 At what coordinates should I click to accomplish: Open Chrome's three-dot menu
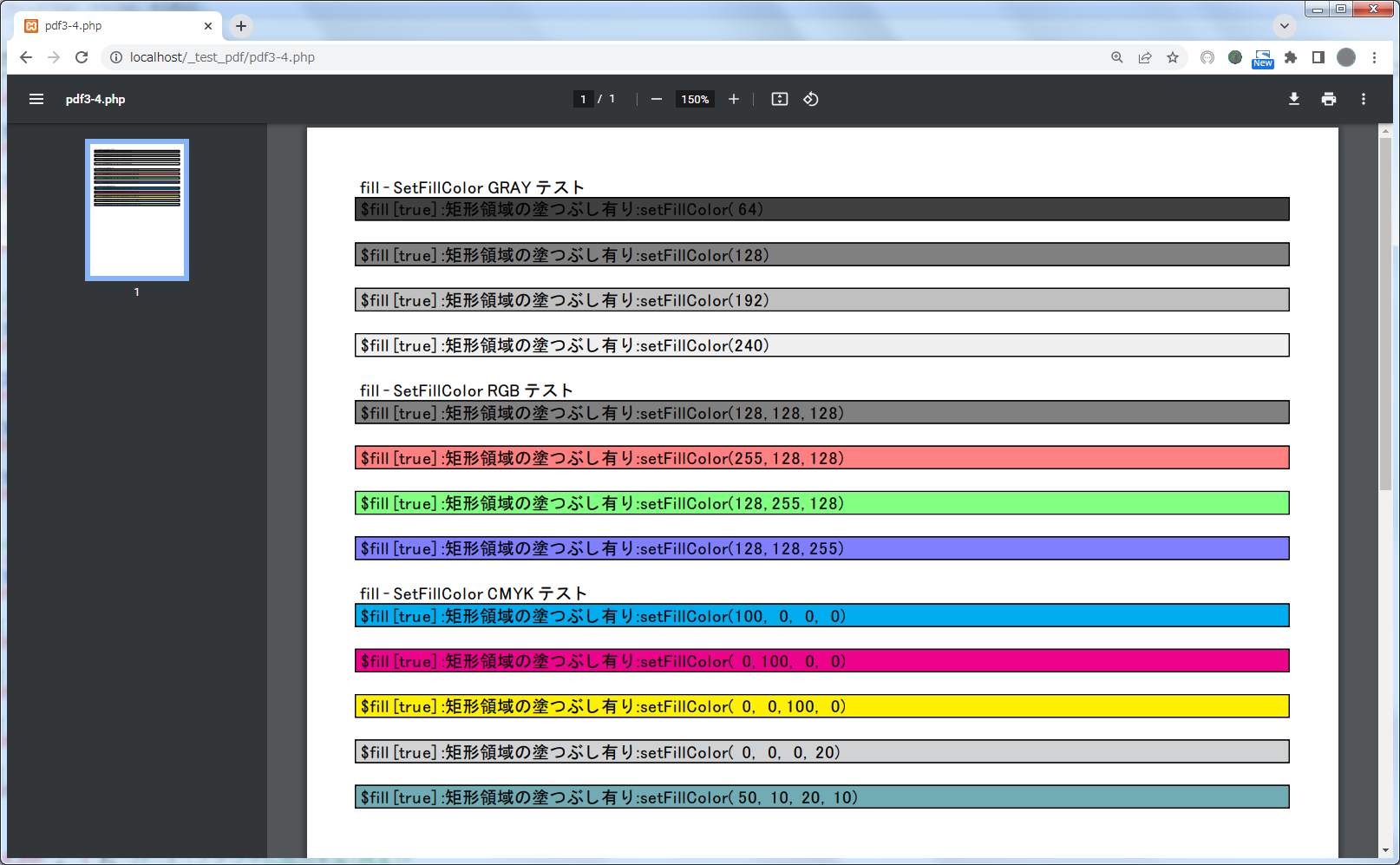click(x=1374, y=57)
